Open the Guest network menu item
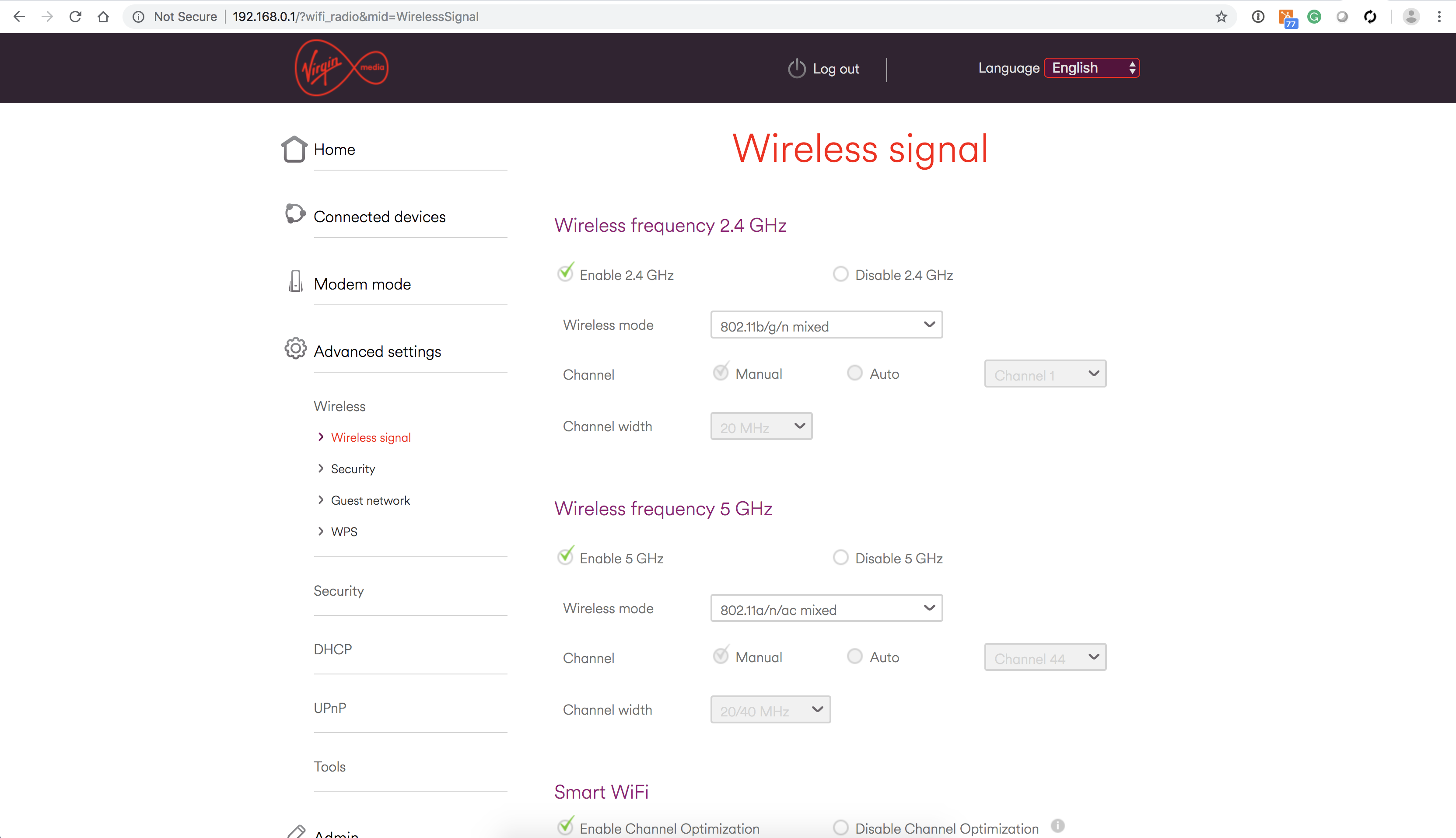The image size is (1456, 838). [x=370, y=501]
